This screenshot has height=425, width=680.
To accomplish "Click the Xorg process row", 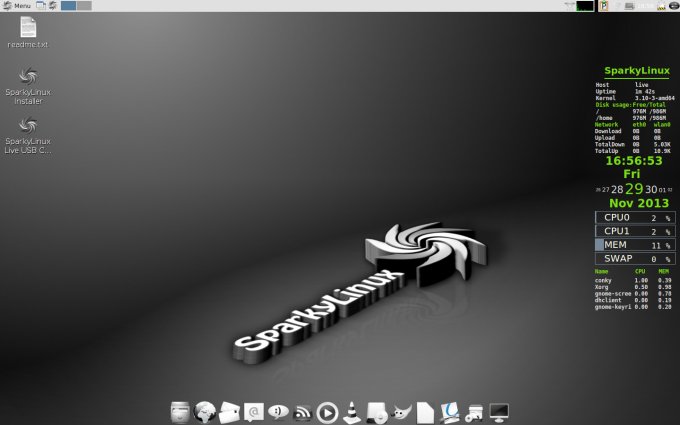I will 633,287.
